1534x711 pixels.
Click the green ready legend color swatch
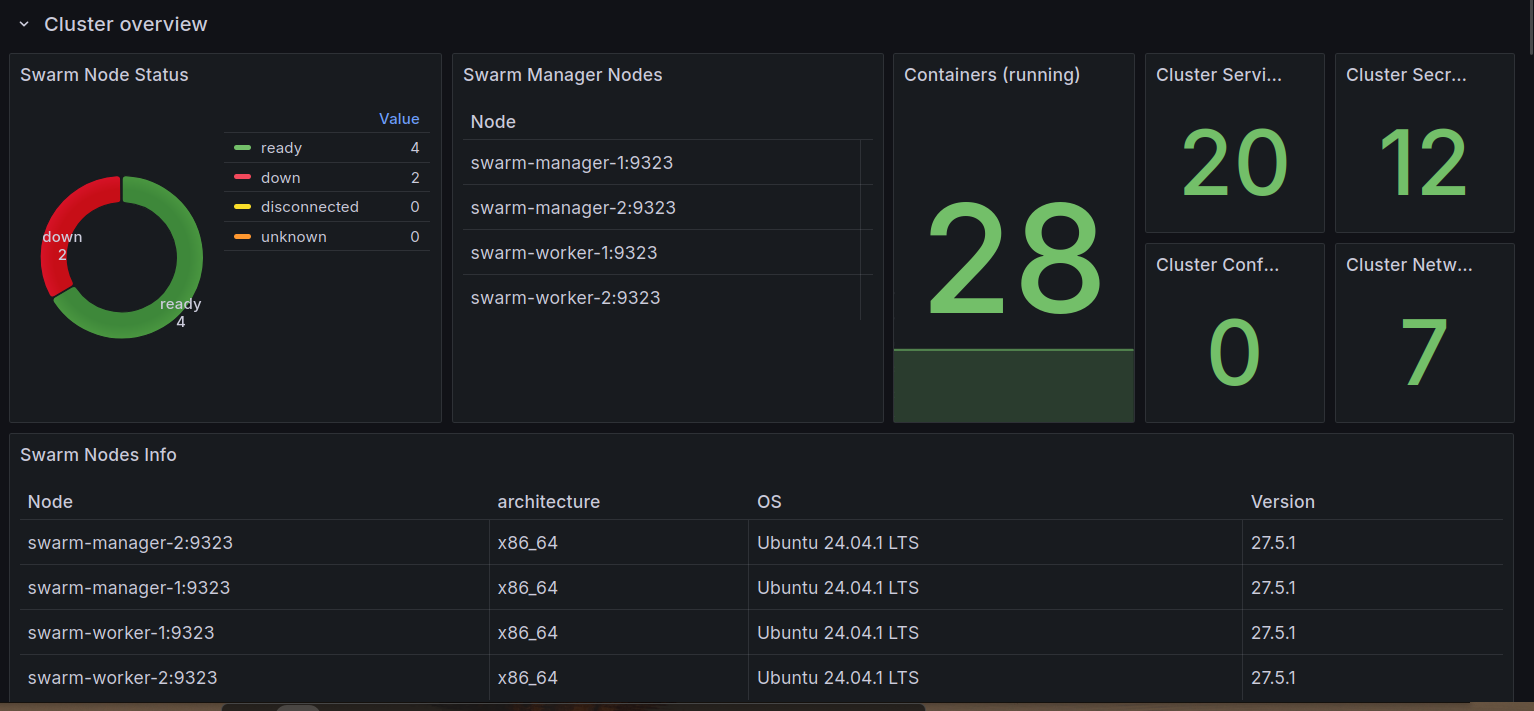coord(242,148)
